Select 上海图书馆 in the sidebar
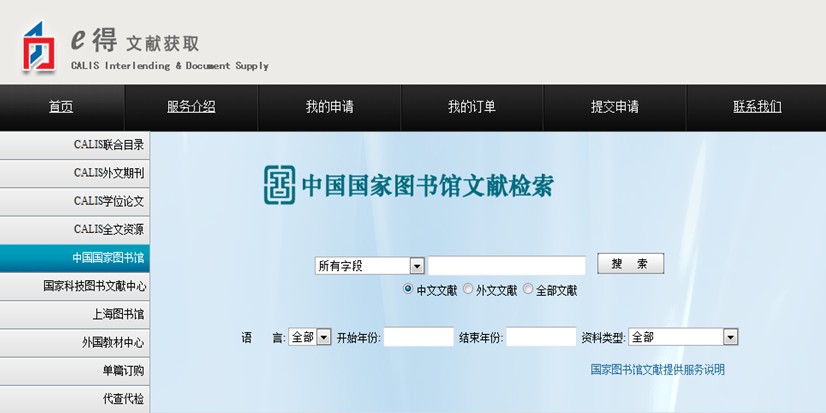826x413 pixels. pyautogui.click(x=74, y=315)
